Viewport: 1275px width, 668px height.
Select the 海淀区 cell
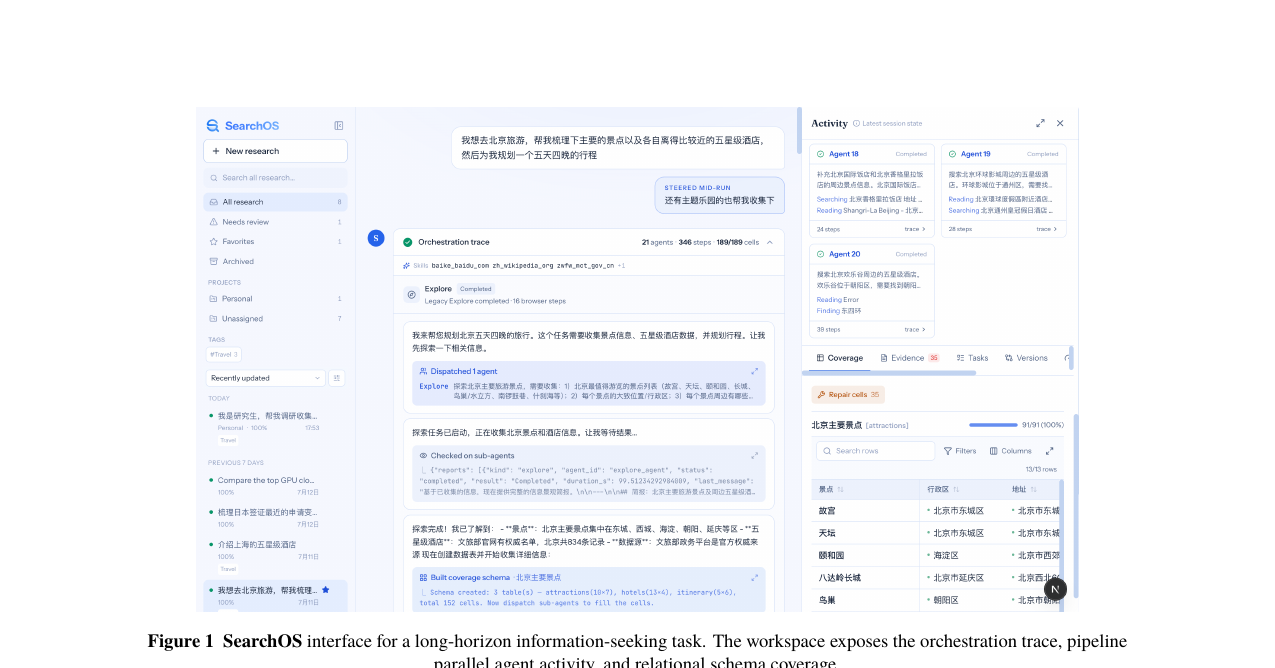962,555
